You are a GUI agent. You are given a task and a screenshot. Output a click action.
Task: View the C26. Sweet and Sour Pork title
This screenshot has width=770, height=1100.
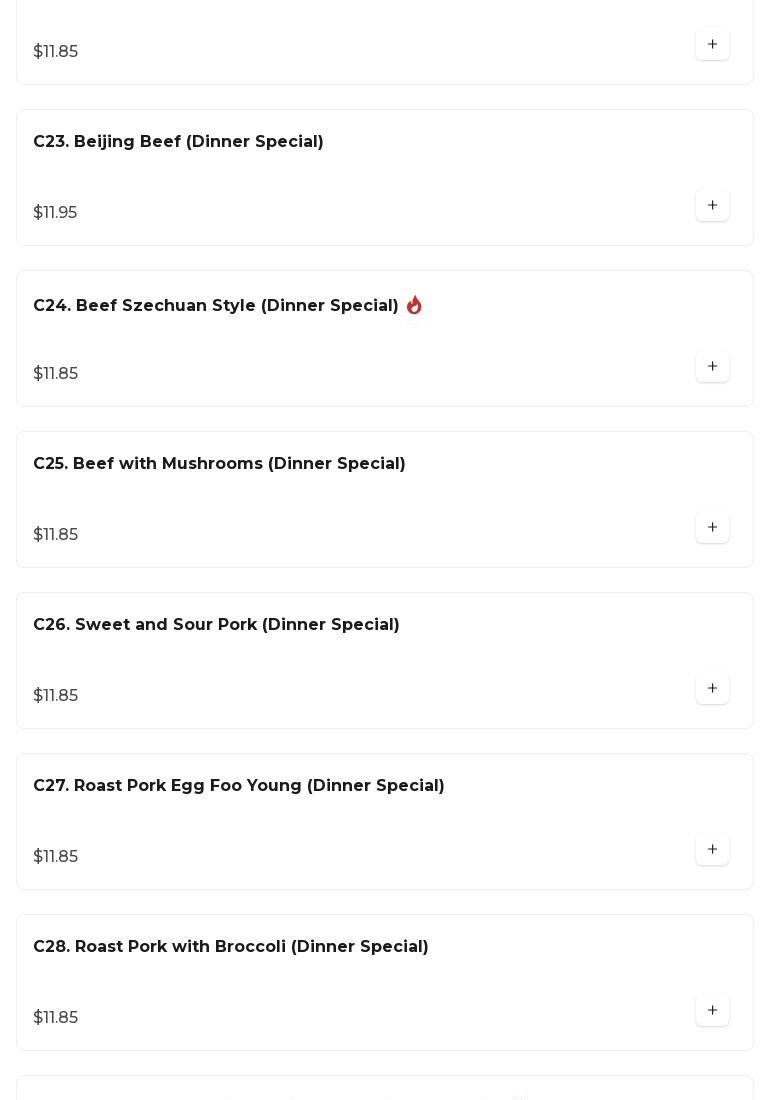216,625
